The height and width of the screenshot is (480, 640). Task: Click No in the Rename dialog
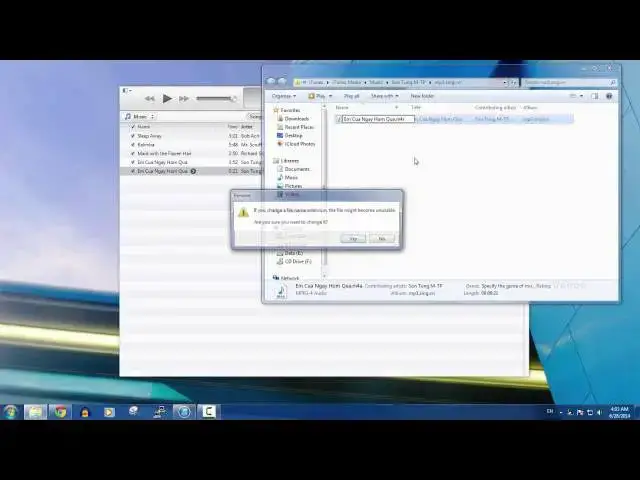coord(382,238)
